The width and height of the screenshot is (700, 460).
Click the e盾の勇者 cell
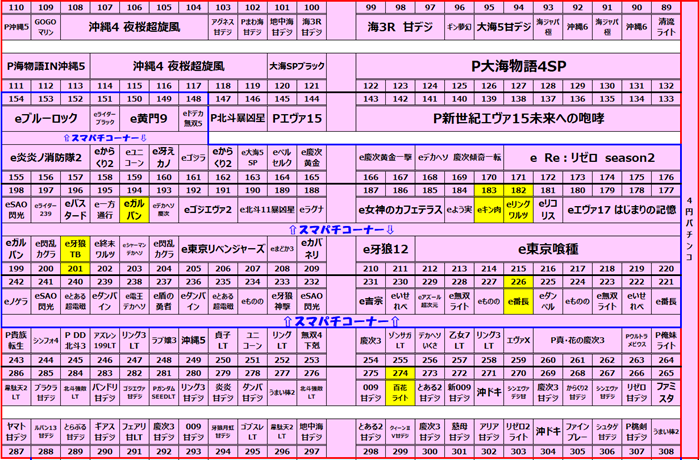click(x=163, y=301)
